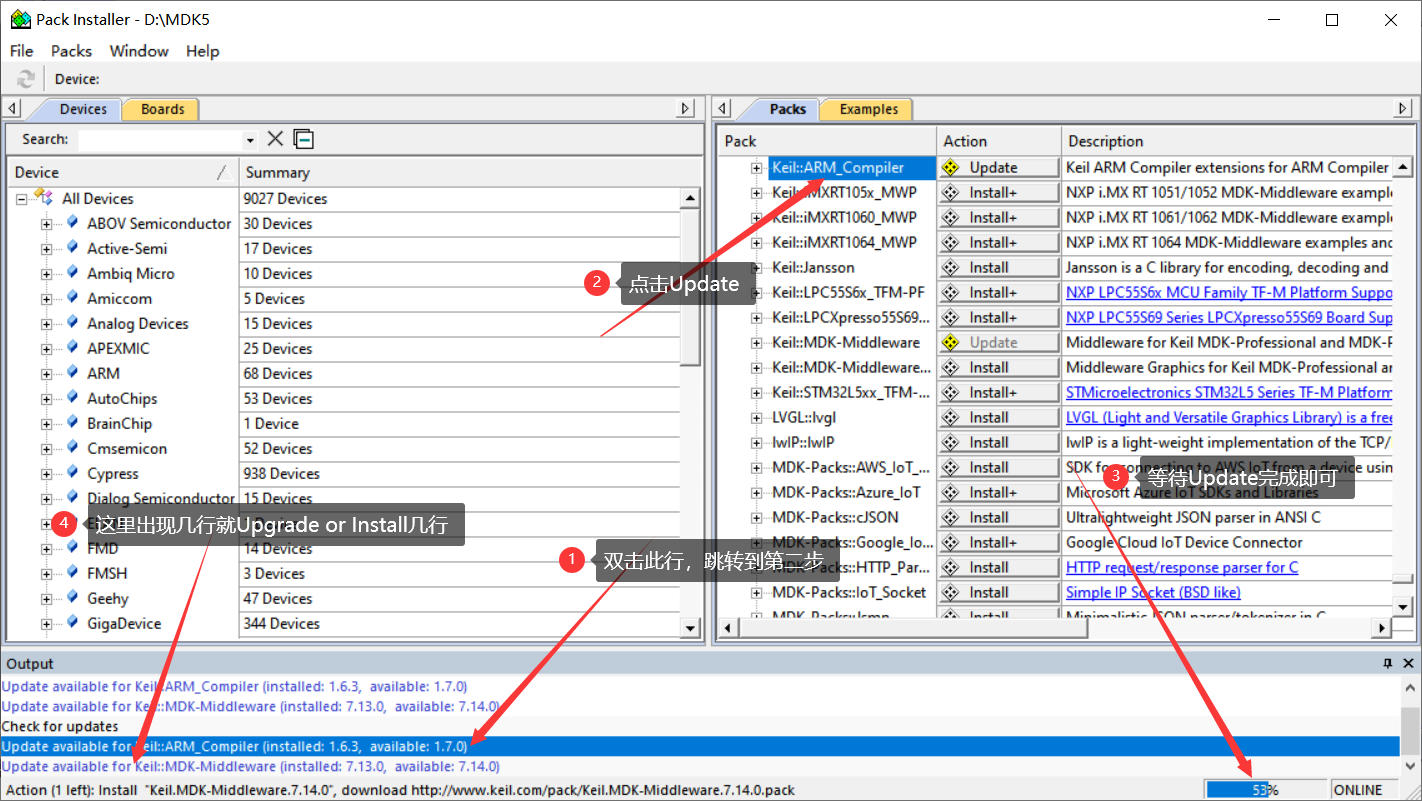Click Install for Keil::Jansson

point(999,267)
